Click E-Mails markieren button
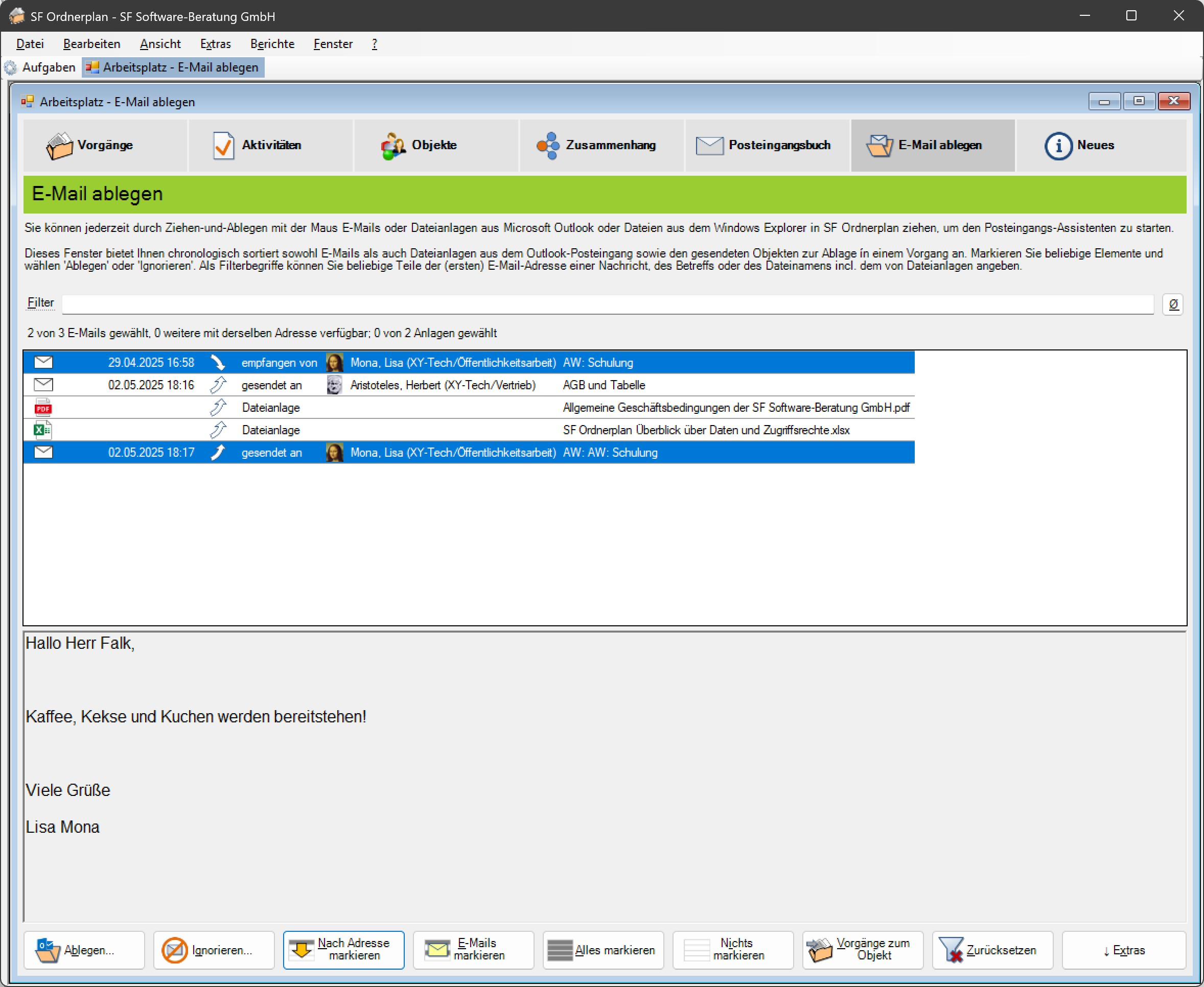Viewport: 1204px width, 987px height. click(x=473, y=950)
